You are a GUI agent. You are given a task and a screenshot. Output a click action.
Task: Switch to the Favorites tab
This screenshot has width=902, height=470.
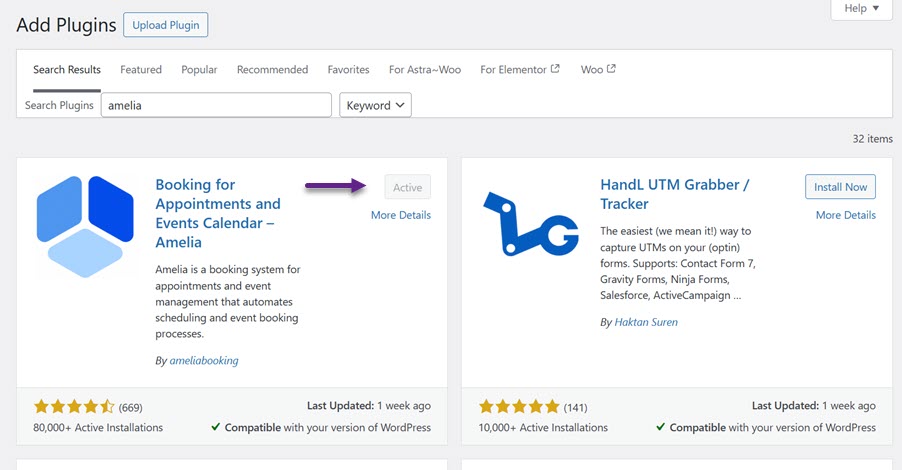point(349,70)
